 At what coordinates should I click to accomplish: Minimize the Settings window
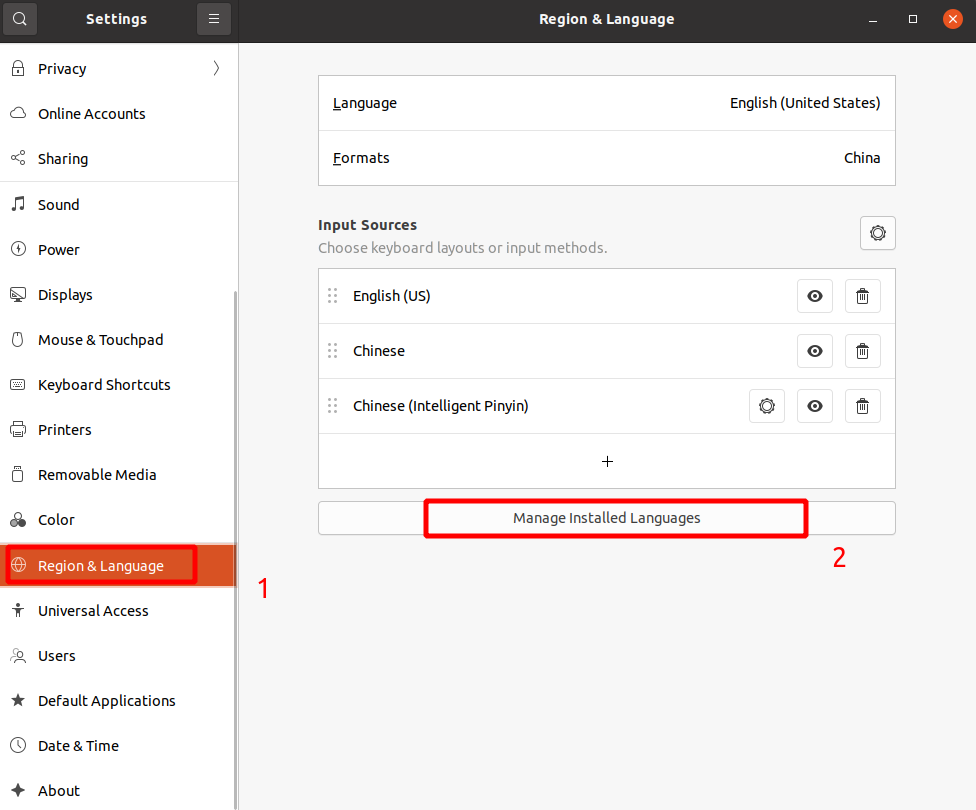tap(873, 19)
